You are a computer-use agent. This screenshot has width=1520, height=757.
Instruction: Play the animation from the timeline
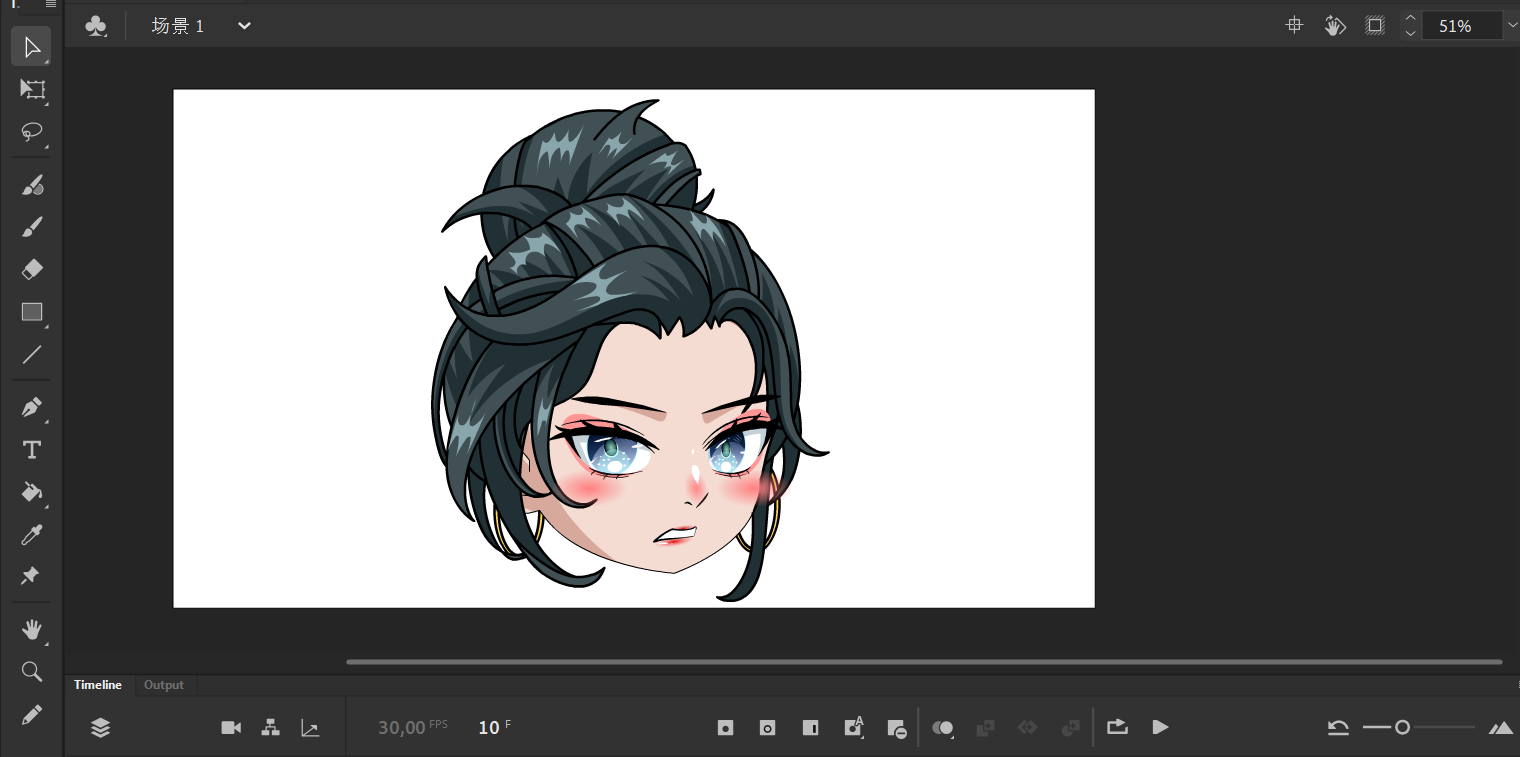[x=1160, y=727]
